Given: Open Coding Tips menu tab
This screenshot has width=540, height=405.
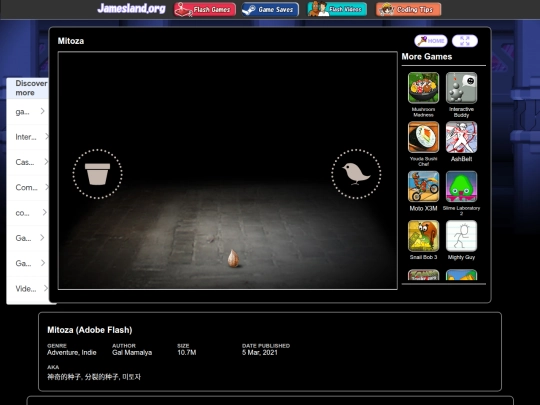Looking at the screenshot, I should [408, 9].
